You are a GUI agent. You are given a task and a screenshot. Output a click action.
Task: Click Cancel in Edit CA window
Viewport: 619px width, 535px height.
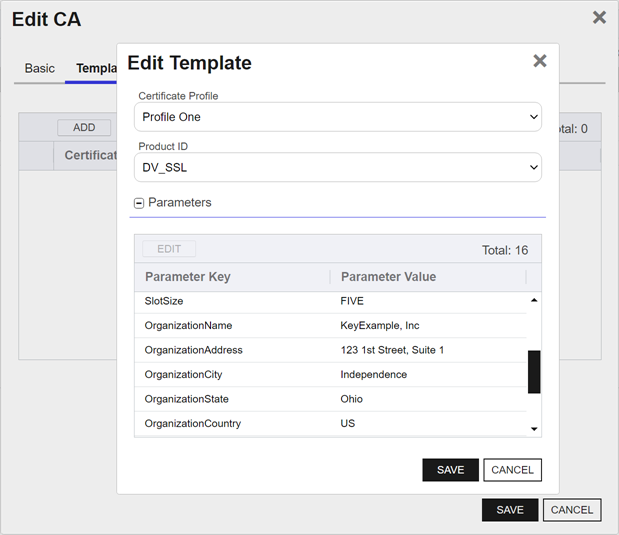pyautogui.click(x=571, y=510)
